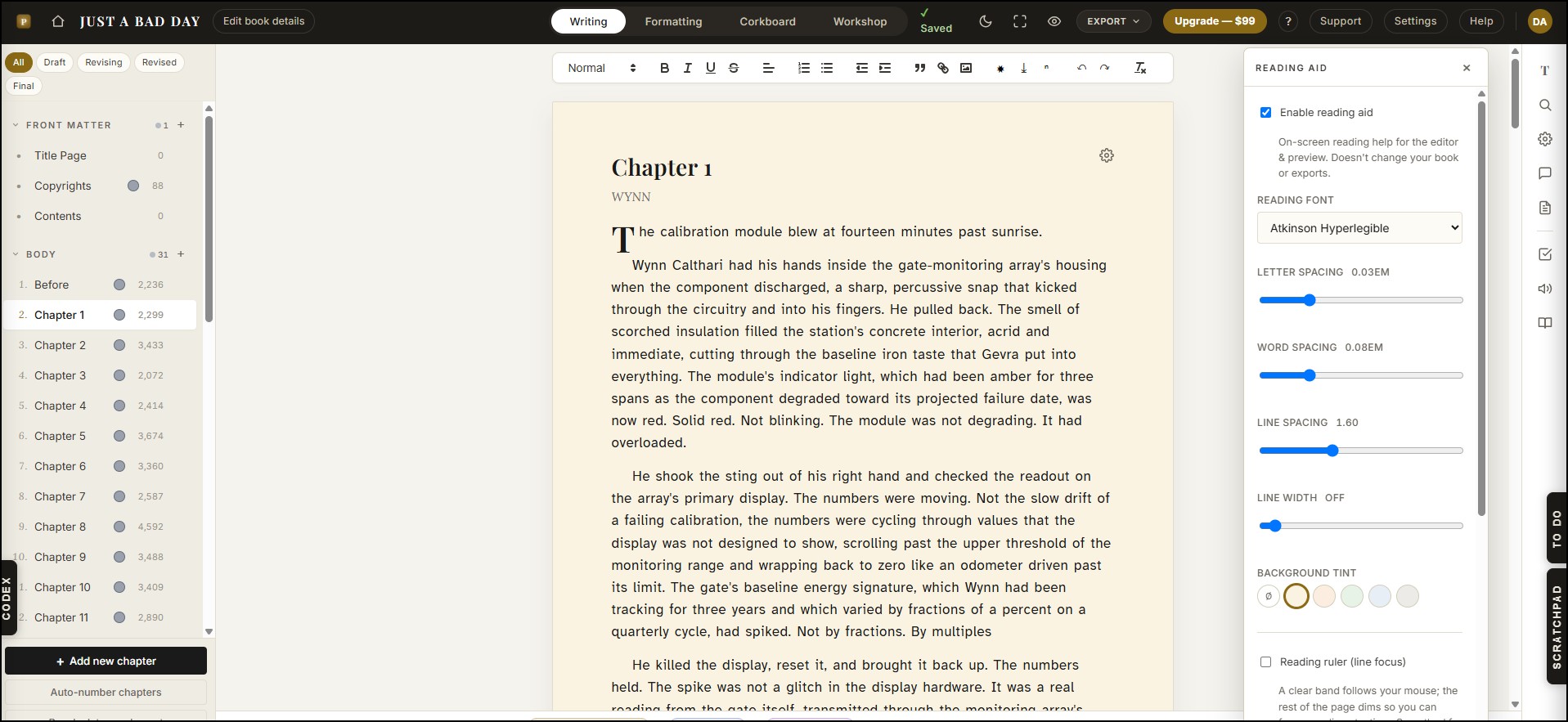The image size is (1568, 722).
Task: Open Reading Font dropdown
Action: point(1359,228)
